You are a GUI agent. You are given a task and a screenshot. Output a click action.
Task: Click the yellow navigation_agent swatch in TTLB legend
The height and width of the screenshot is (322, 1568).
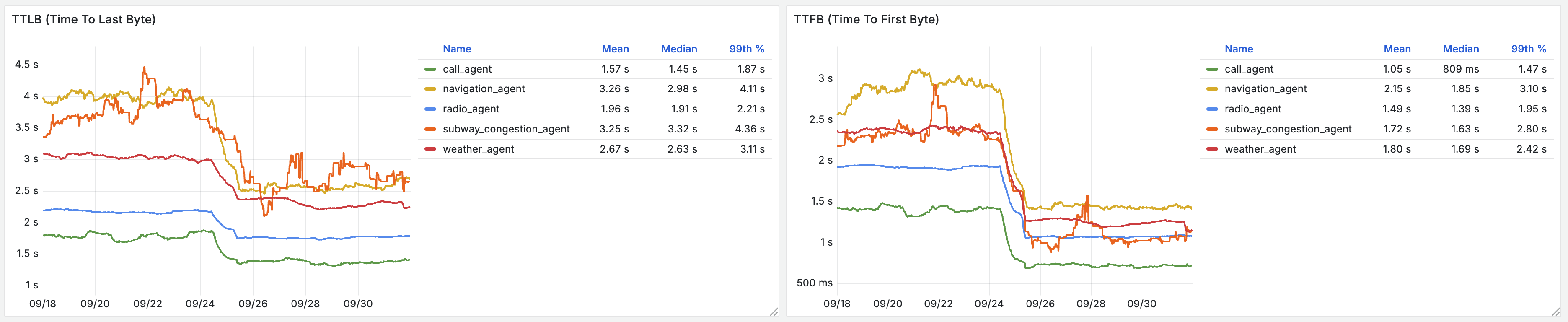pyautogui.click(x=430, y=89)
